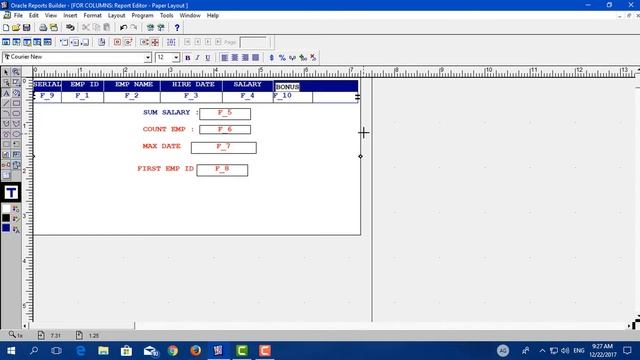640x360 pixels.
Task: Click the Page number input field
Action: coord(253,42)
